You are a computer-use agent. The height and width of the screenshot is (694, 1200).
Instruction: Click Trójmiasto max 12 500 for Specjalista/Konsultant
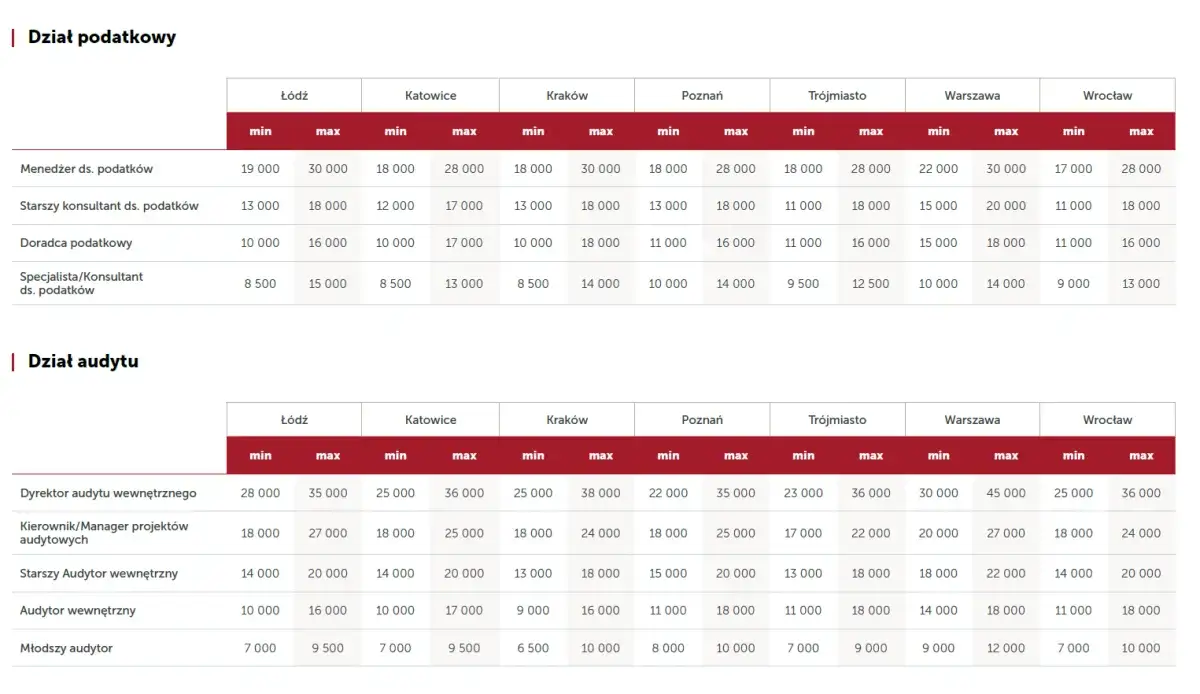tap(871, 284)
